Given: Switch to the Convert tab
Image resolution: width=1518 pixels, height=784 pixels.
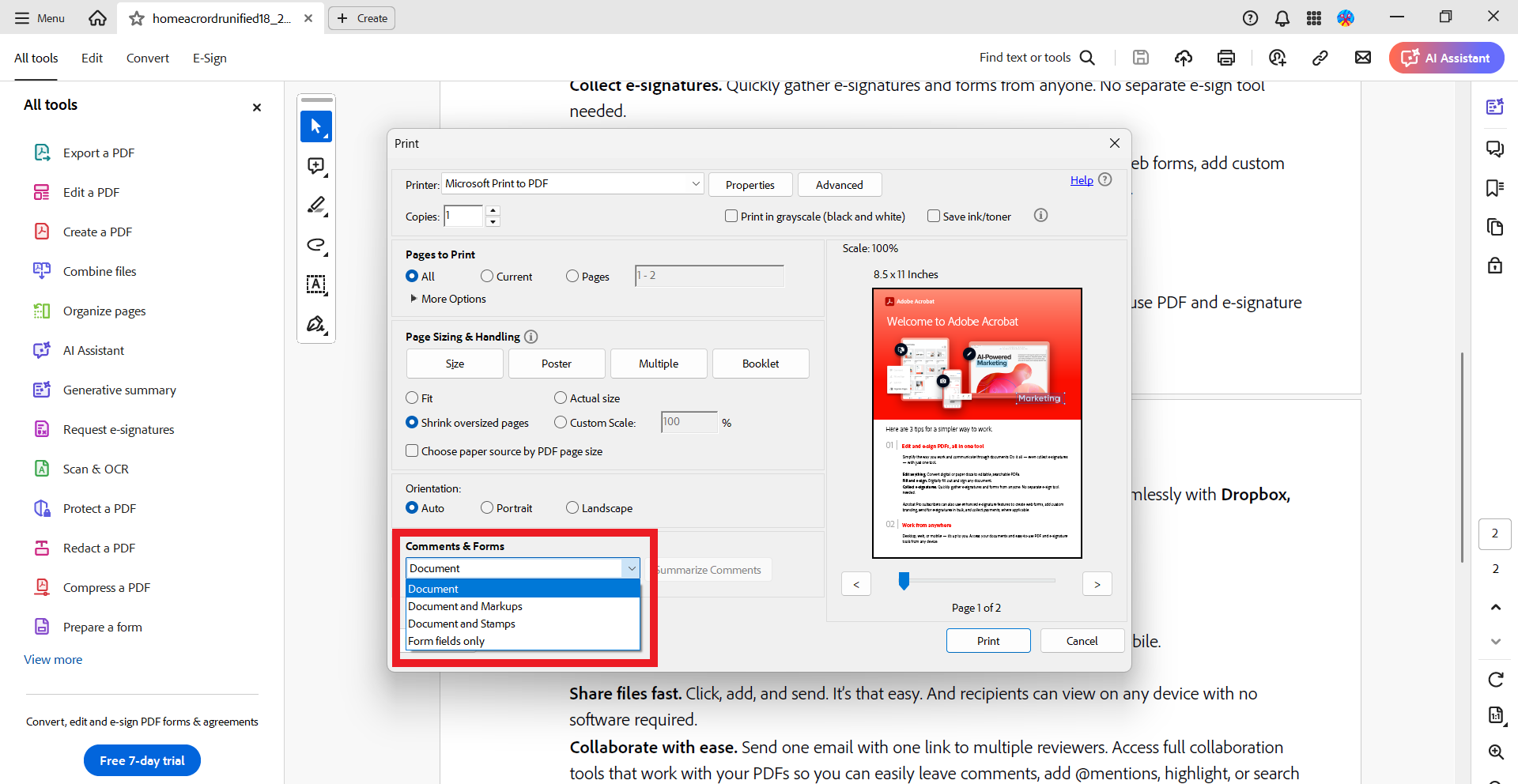Looking at the screenshot, I should [x=148, y=58].
